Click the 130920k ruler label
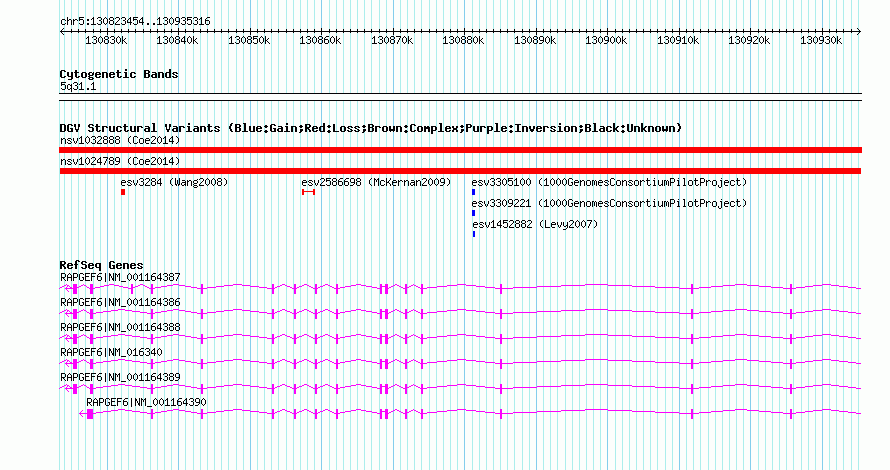This screenshot has height=470, width=890. click(749, 40)
